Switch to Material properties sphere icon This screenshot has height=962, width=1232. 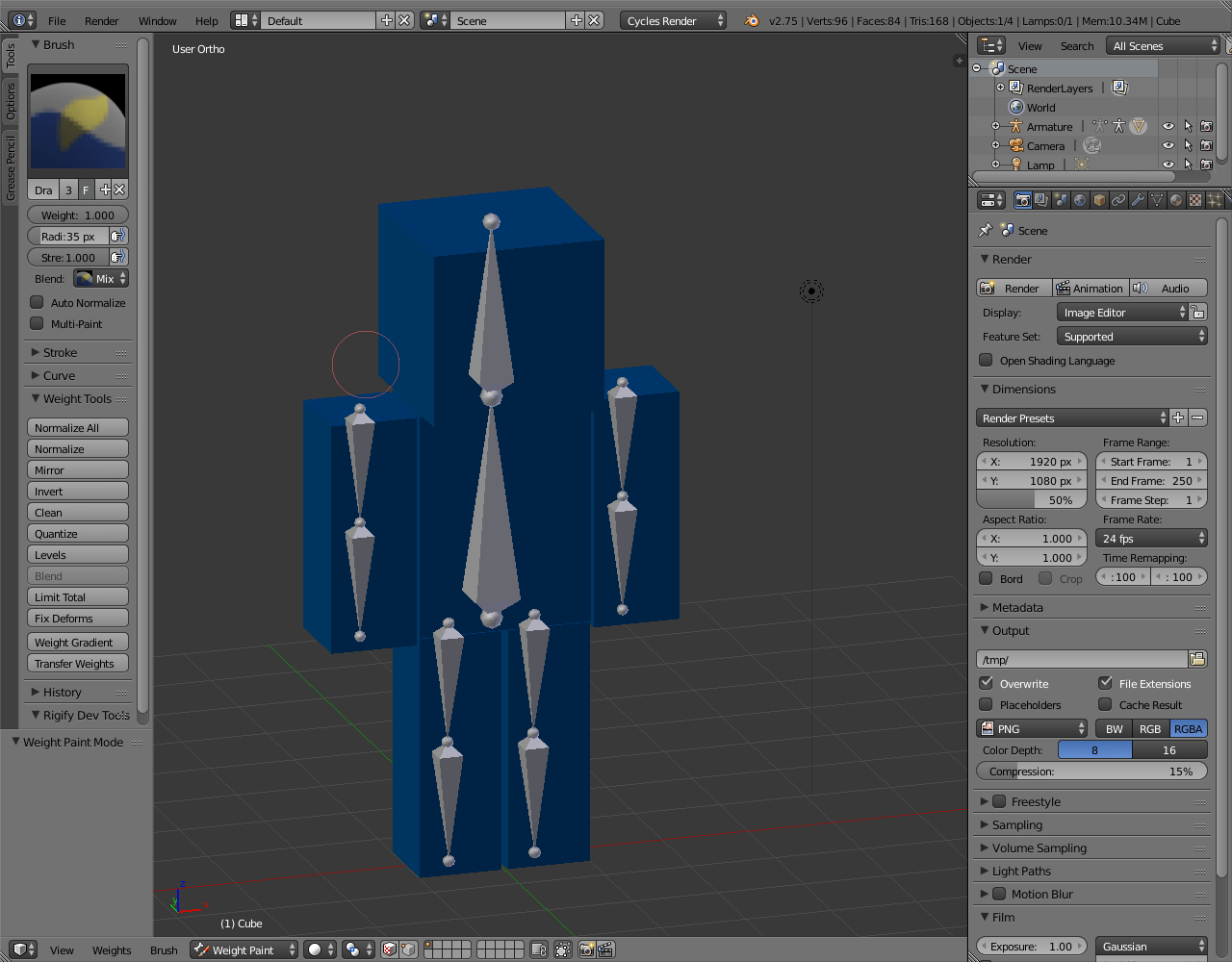1176,199
